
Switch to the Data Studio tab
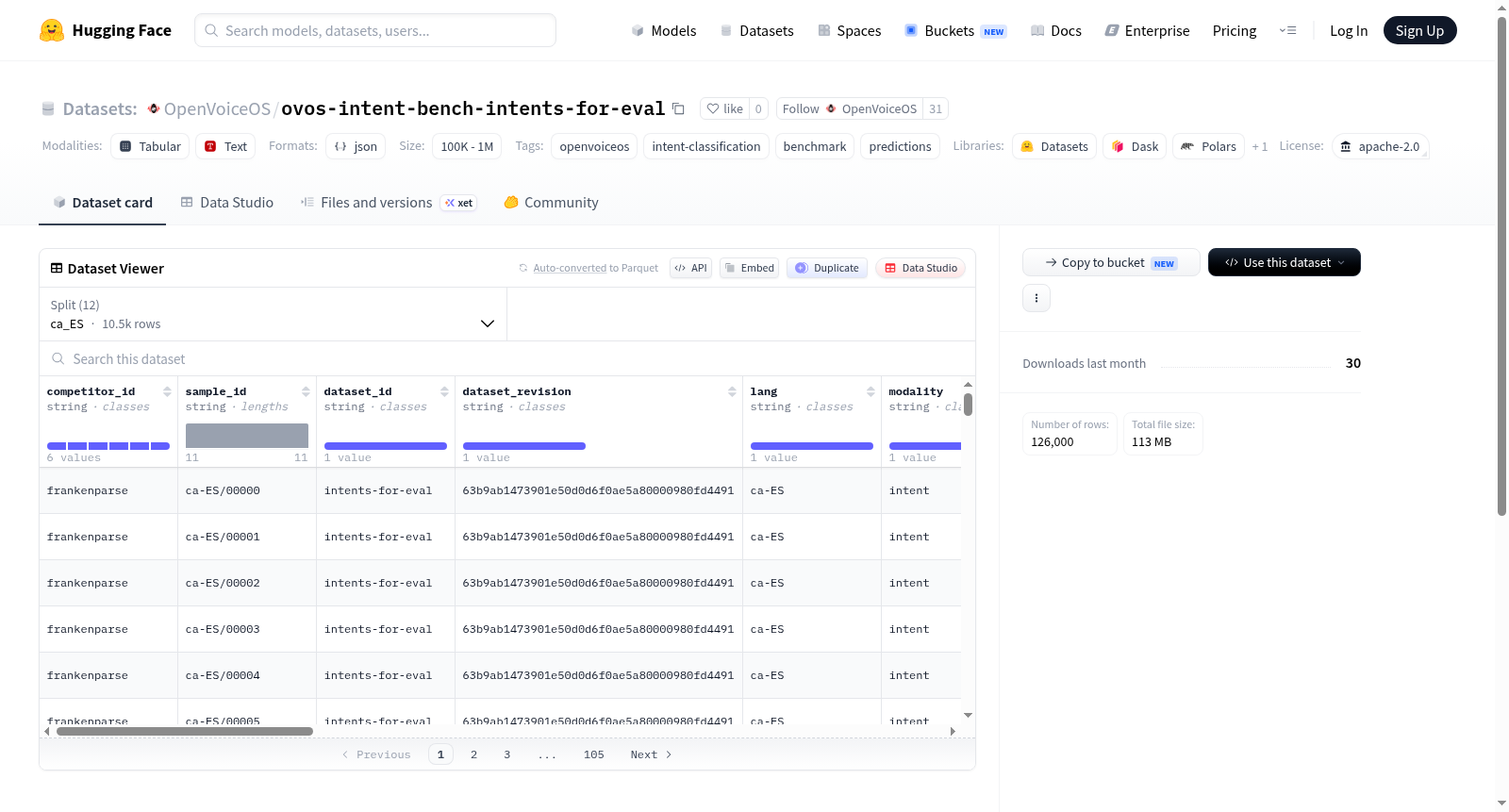[x=227, y=202]
